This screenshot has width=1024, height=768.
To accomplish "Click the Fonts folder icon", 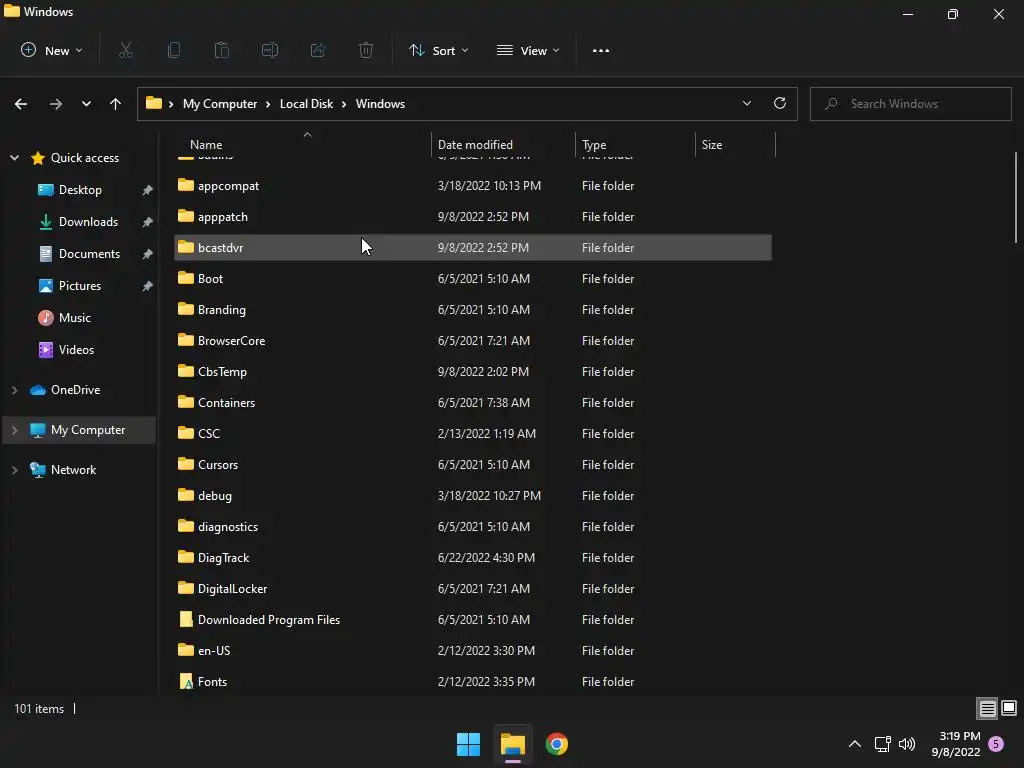I will point(186,681).
